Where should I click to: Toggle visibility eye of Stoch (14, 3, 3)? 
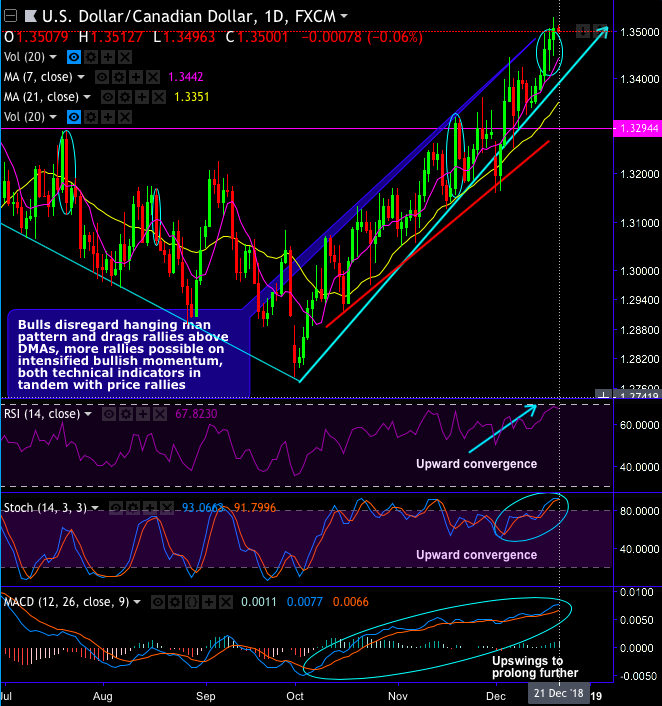[116, 508]
